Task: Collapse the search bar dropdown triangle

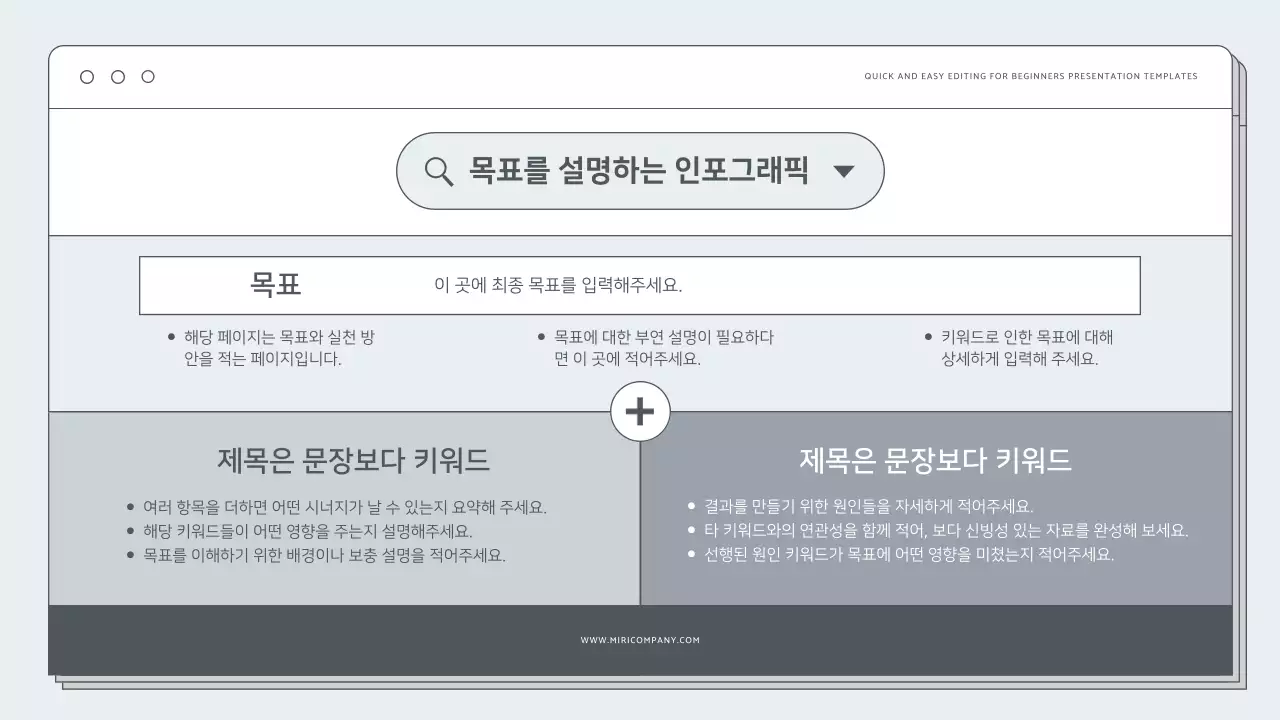Action: 845,170
